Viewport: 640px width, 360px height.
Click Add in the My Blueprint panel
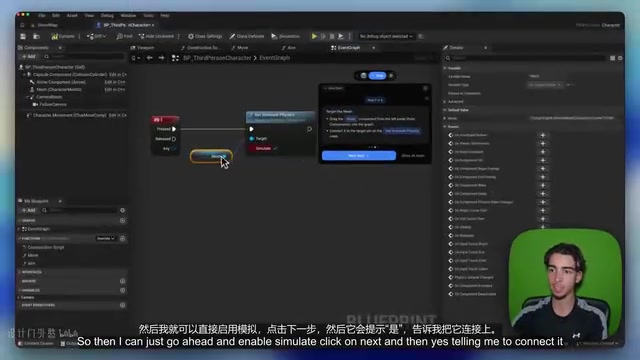[x=29, y=210]
